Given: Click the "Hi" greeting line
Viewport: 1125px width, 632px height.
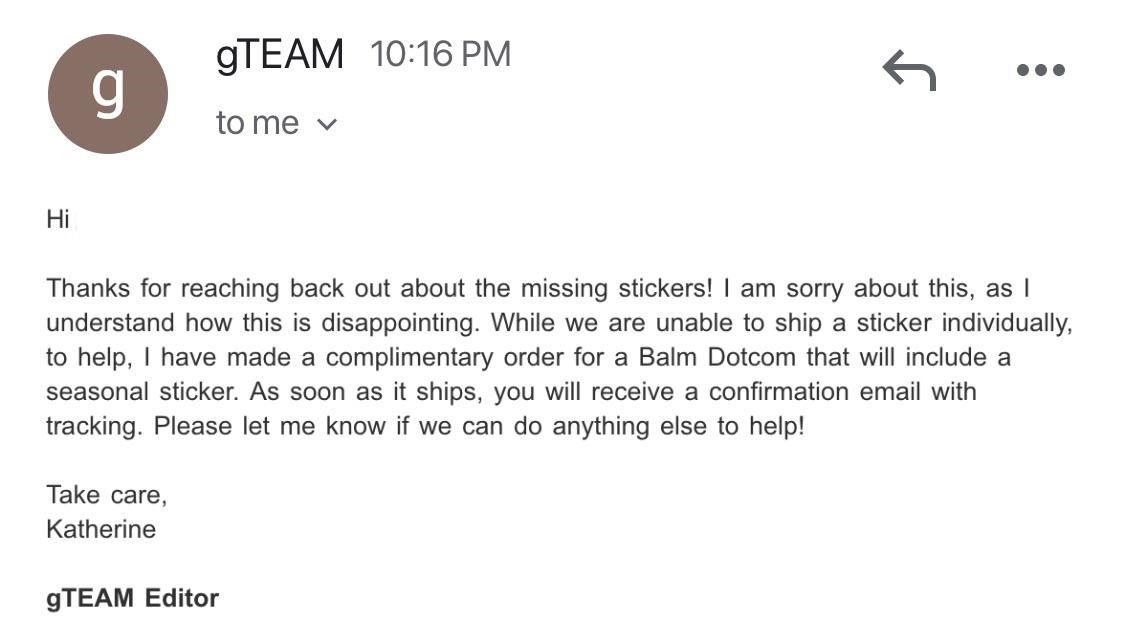Looking at the screenshot, I should tap(57, 219).
